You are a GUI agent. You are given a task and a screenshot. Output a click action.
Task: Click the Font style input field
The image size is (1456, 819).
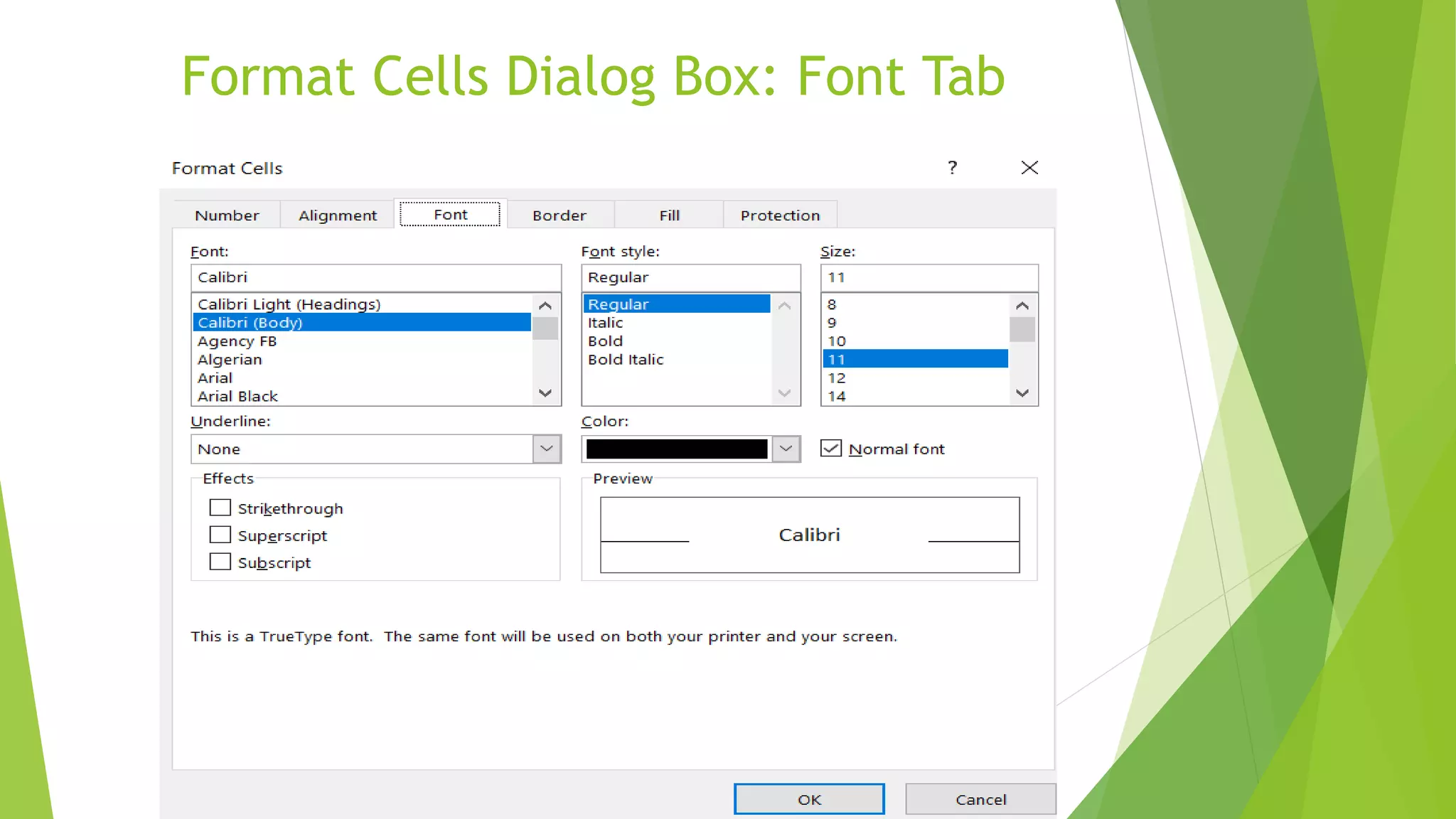point(691,277)
